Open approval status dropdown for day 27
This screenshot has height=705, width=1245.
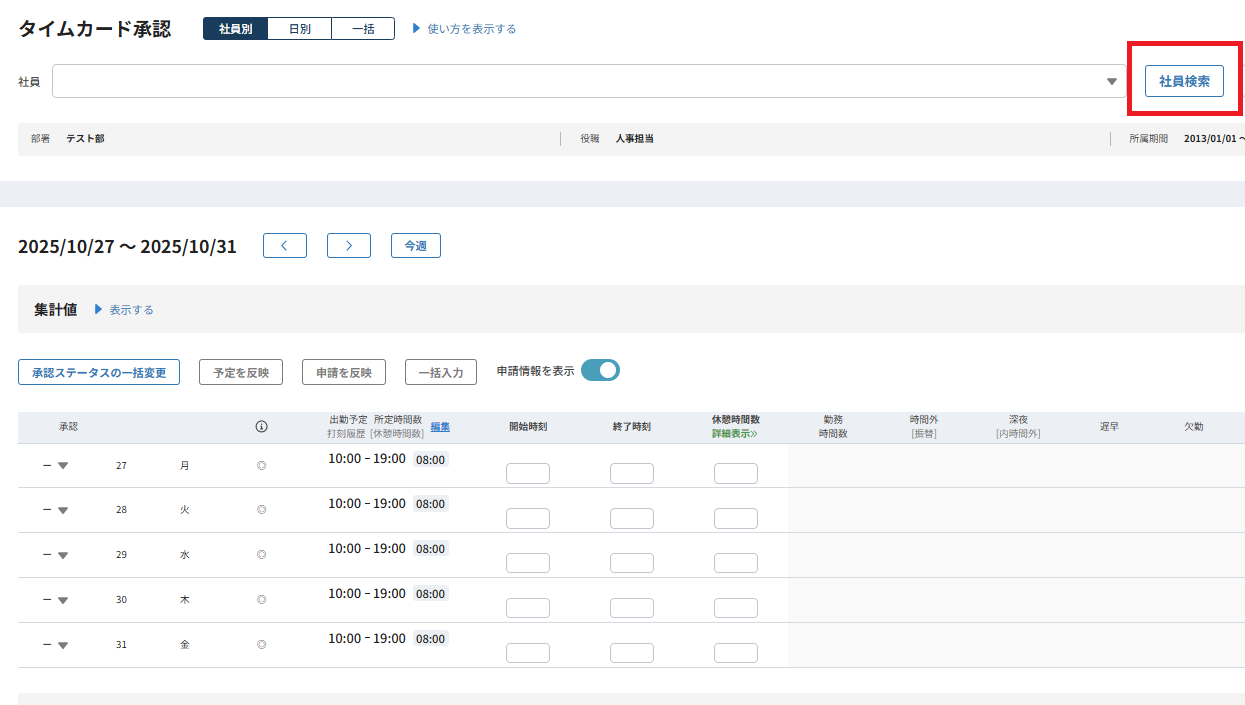tap(62, 466)
